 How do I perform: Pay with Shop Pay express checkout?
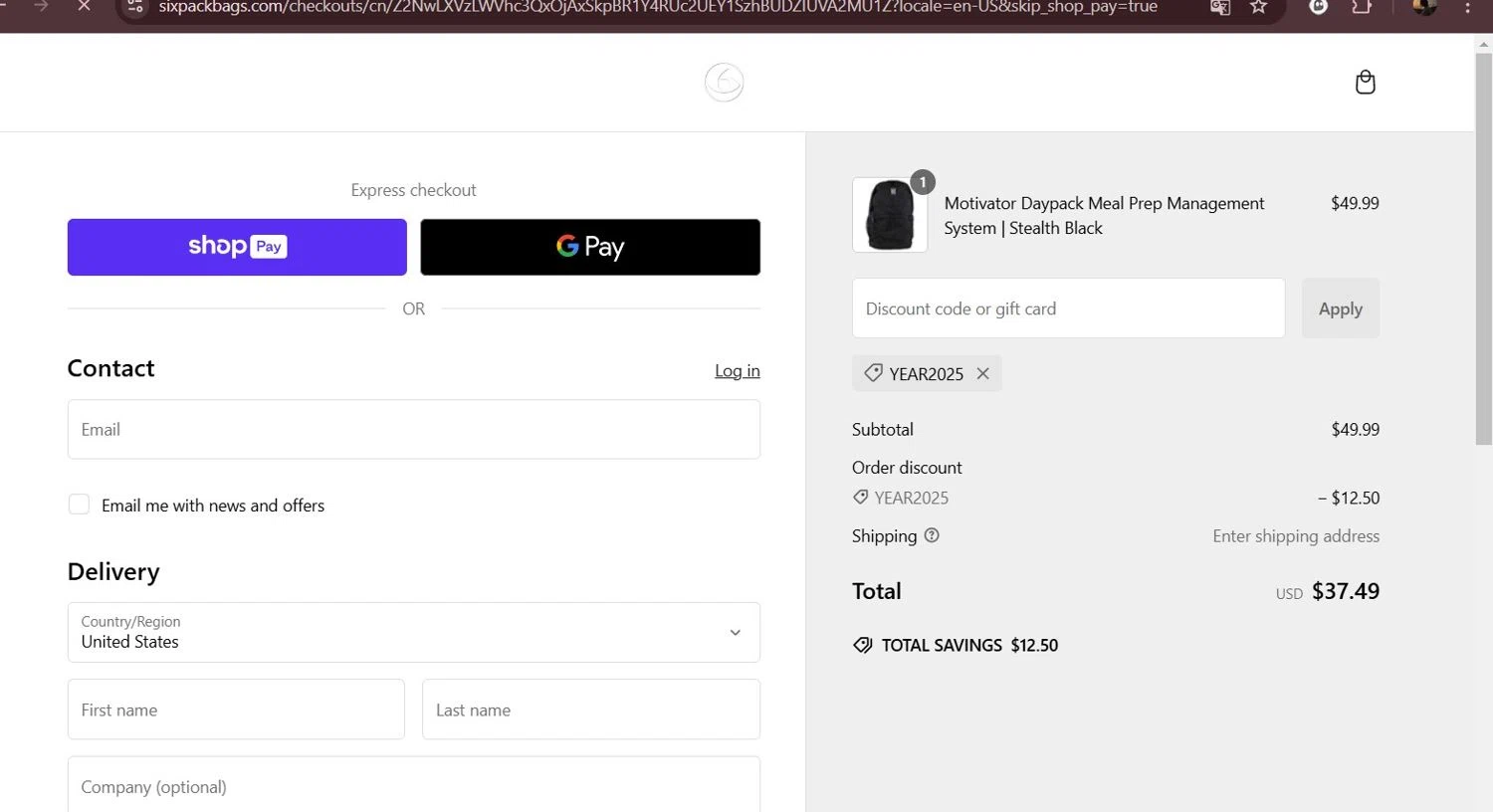click(237, 247)
